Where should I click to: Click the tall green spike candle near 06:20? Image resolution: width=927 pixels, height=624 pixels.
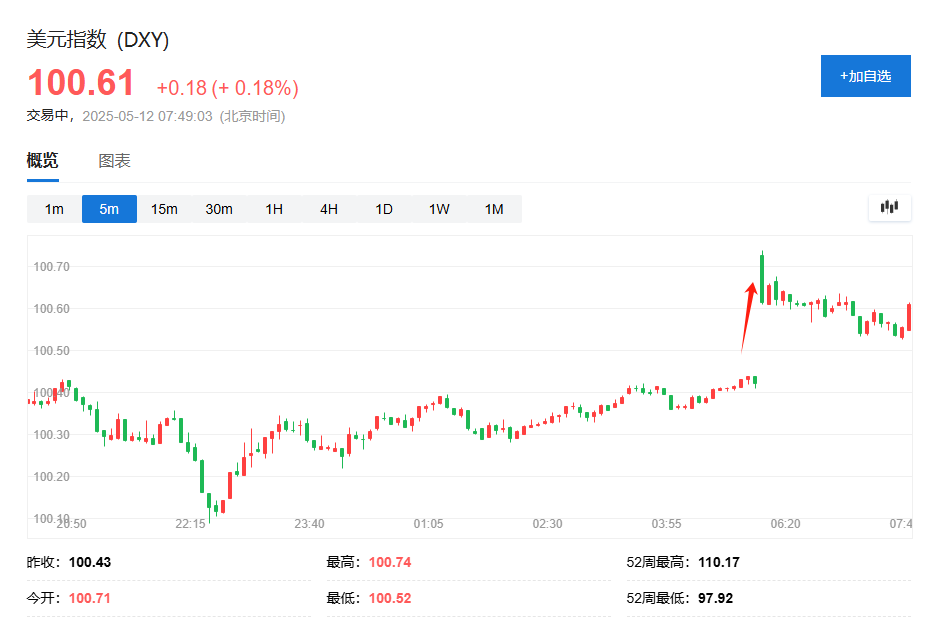point(762,277)
